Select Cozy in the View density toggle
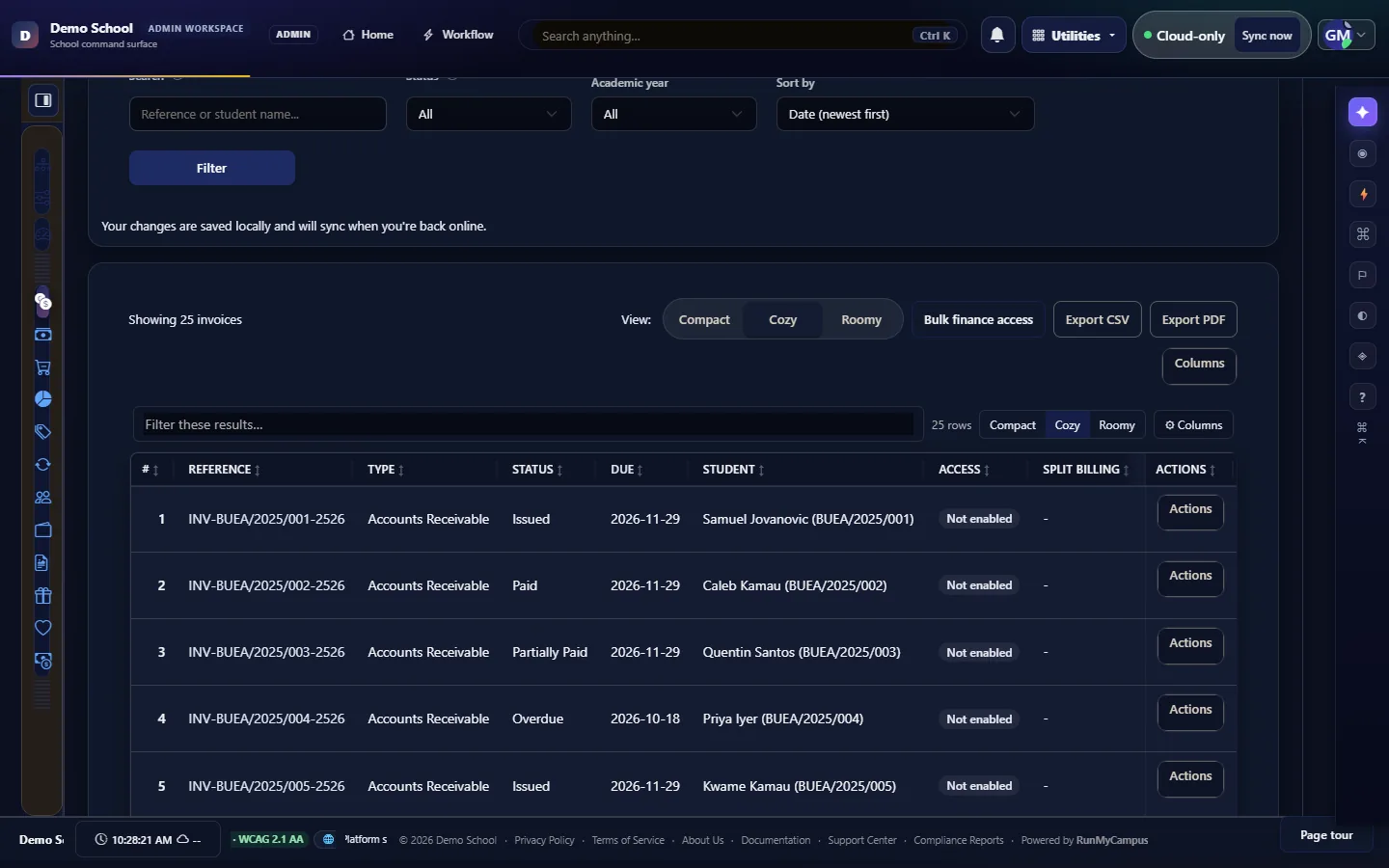Screen dimensions: 1389x868 pos(782,320)
